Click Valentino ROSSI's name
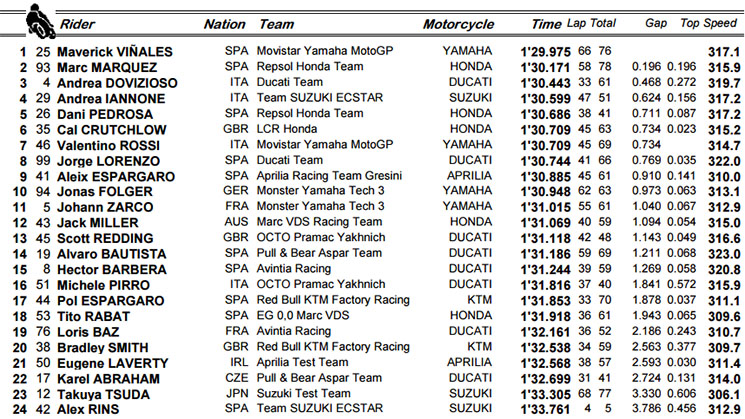The image size is (745, 419). point(108,145)
